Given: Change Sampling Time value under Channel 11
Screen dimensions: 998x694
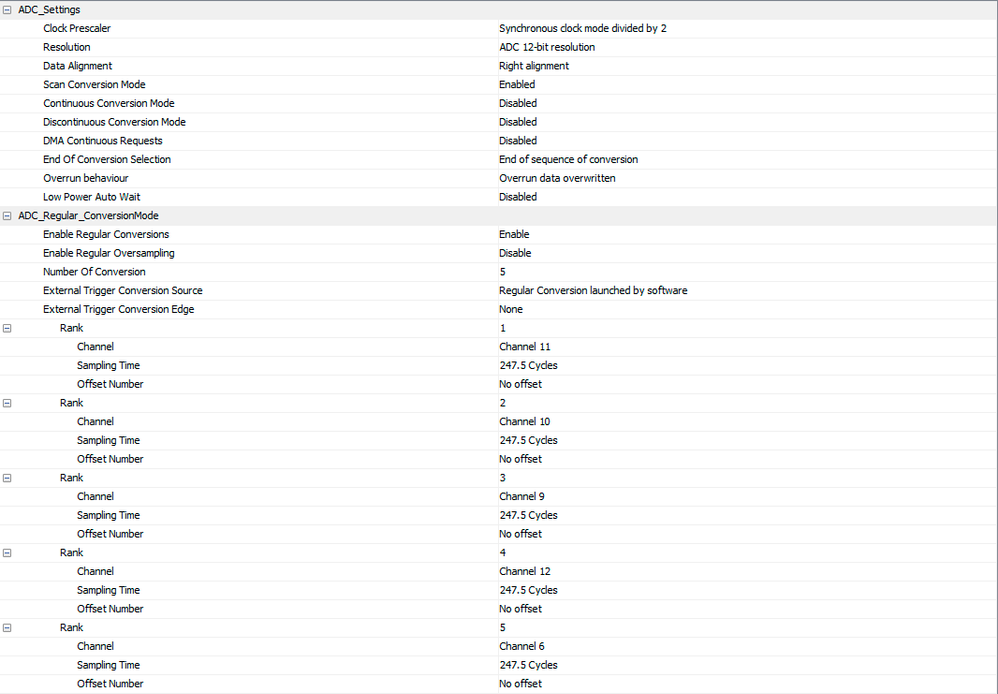Looking at the screenshot, I should point(528,365).
